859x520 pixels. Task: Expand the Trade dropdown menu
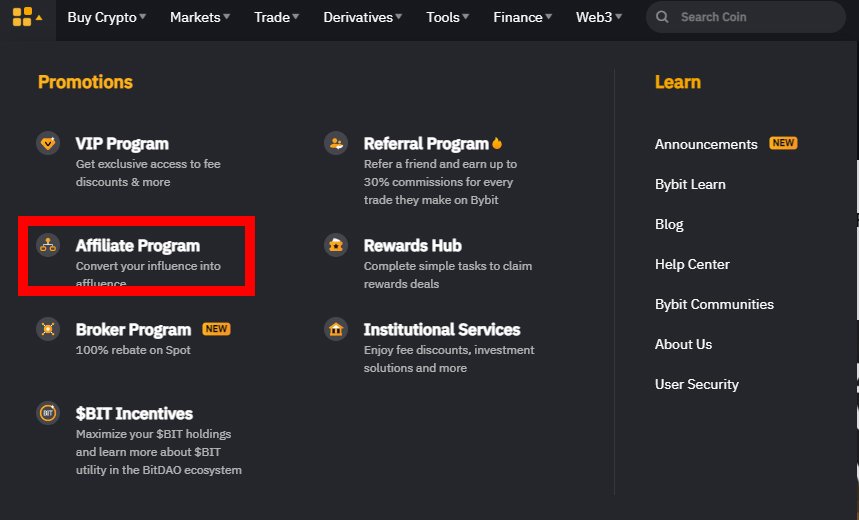tap(276, 17)
